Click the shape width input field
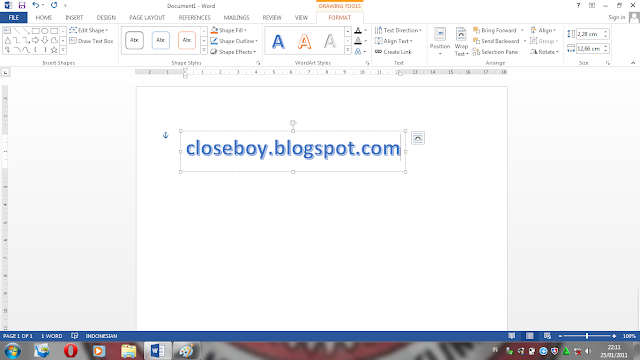The height and width of the screenshot is (360, 640). click(x=589, y=49)
